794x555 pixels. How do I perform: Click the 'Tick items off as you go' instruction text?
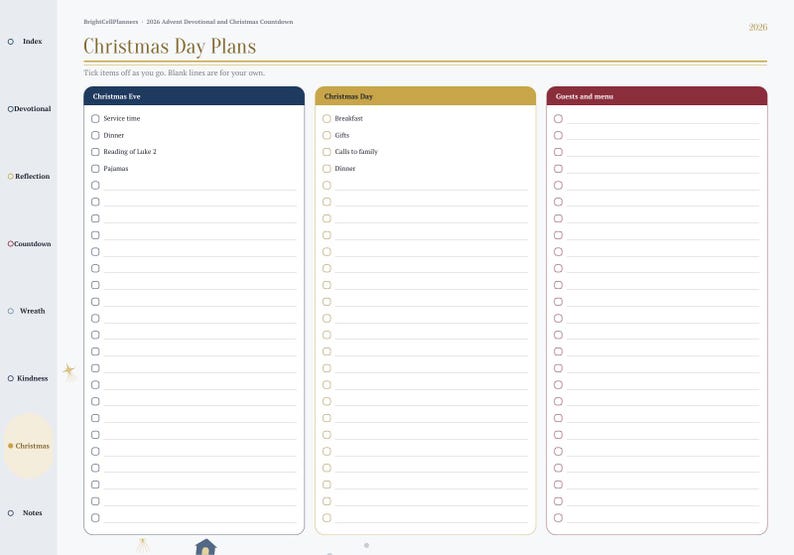tap(174, 73)
